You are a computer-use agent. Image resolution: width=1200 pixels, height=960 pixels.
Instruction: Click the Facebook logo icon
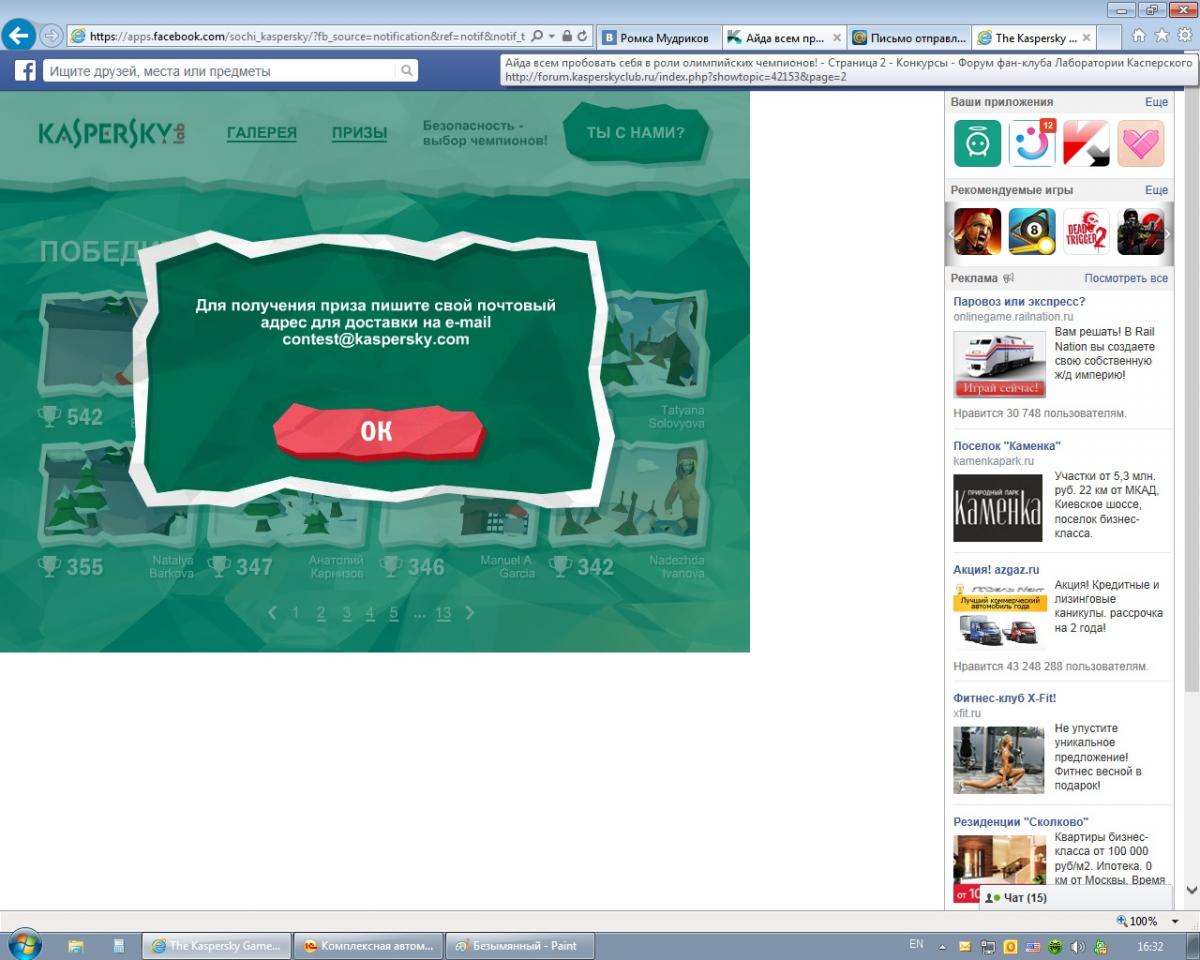(25, 71)
